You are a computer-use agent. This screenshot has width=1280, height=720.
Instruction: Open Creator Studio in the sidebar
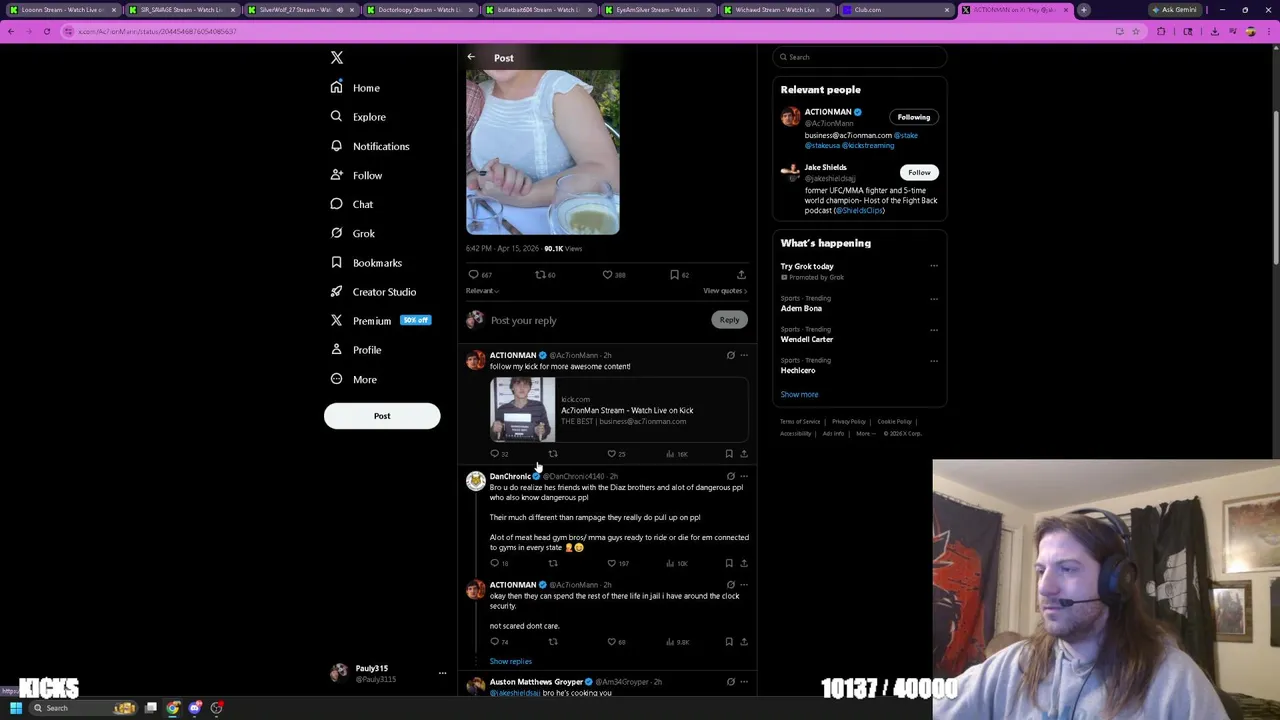tap(373, 292)
